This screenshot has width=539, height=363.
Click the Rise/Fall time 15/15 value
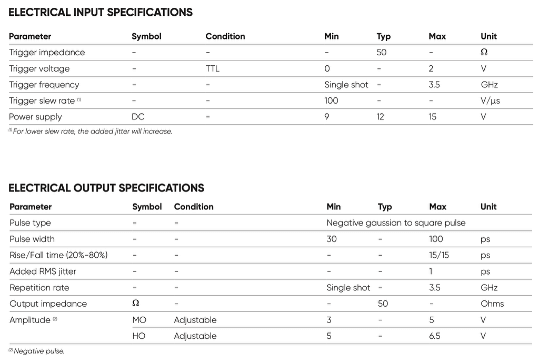pyautogui.click(x=439, y=255)
